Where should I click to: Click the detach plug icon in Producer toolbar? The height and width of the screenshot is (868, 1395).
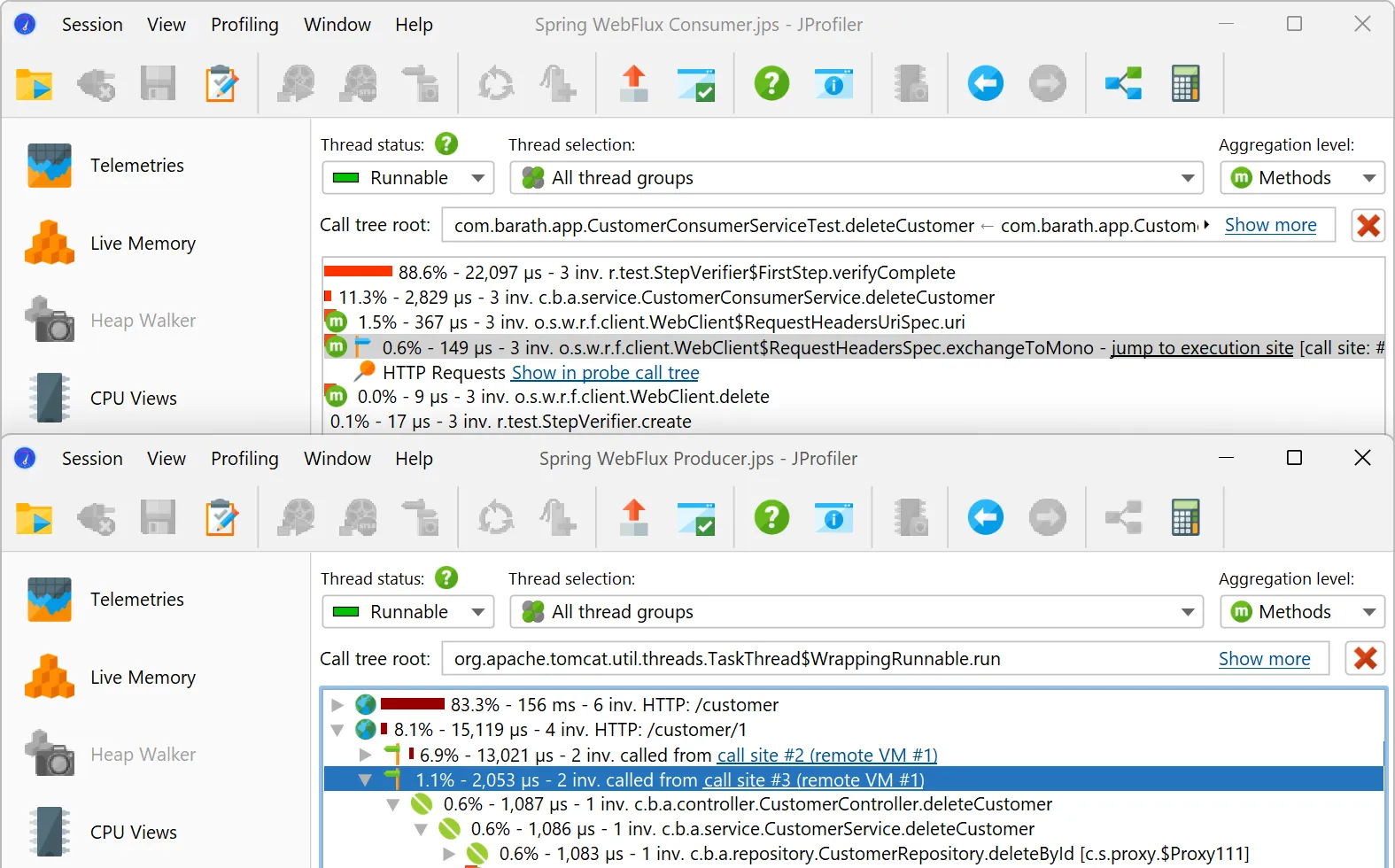tap(97, 518)
